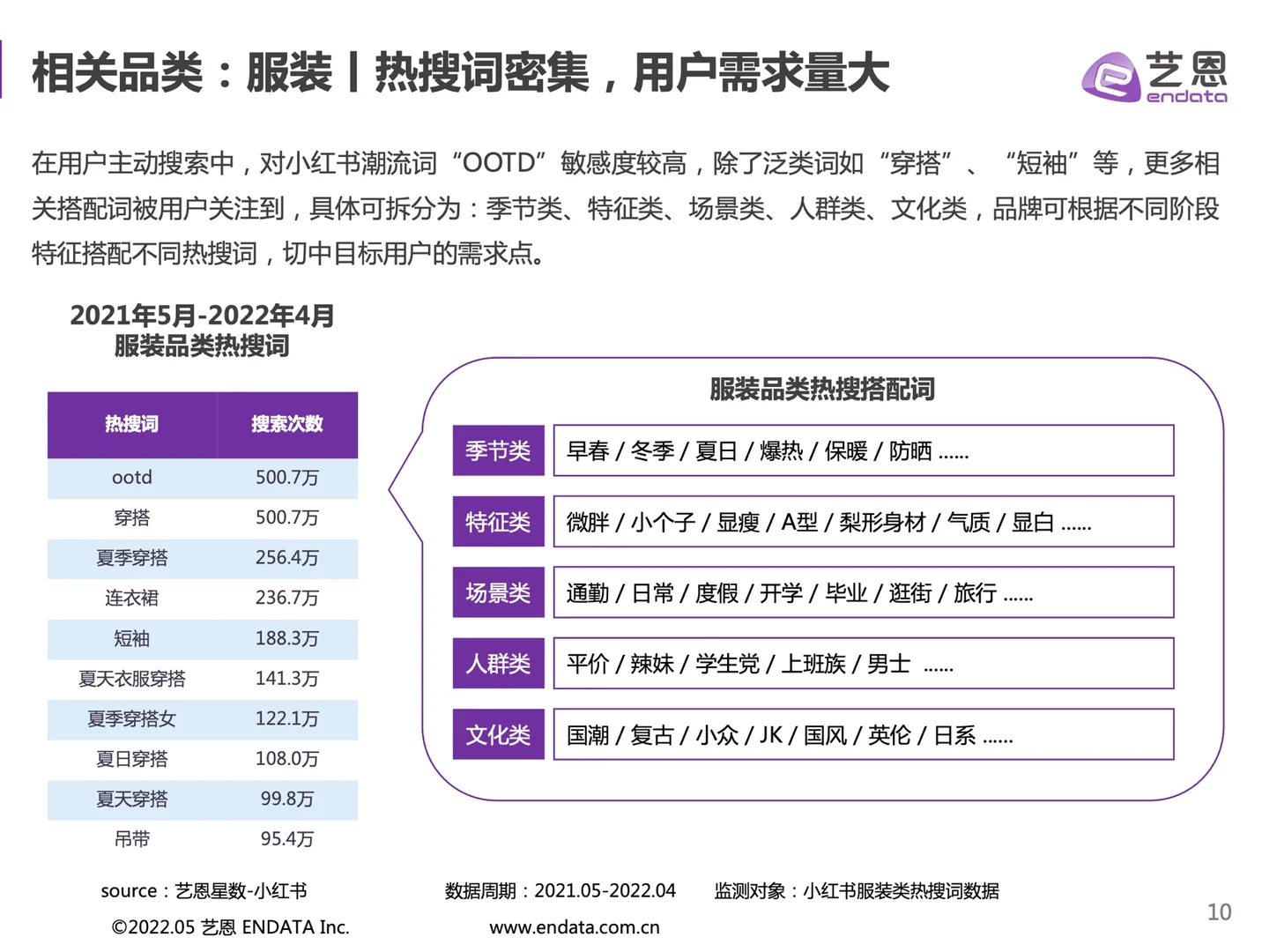The width and height of the screenshot is (1262, 952).
Task: Click the 搜索次数 column header
Action: pyautogui.click(x=287, y=424)
